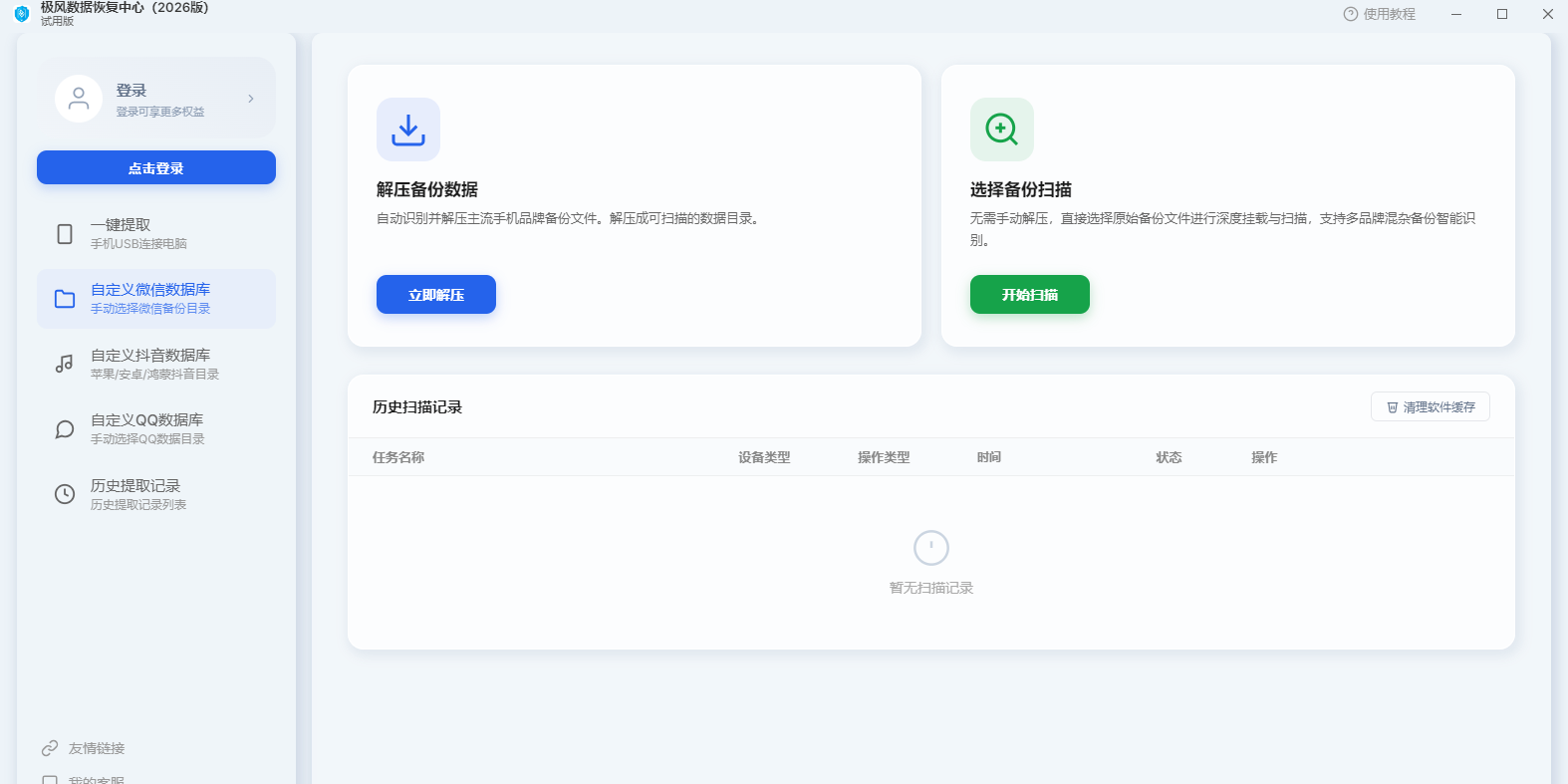
Task: Click the 点击登录 button
Action: pyautogui.click(x=156, y=167)
